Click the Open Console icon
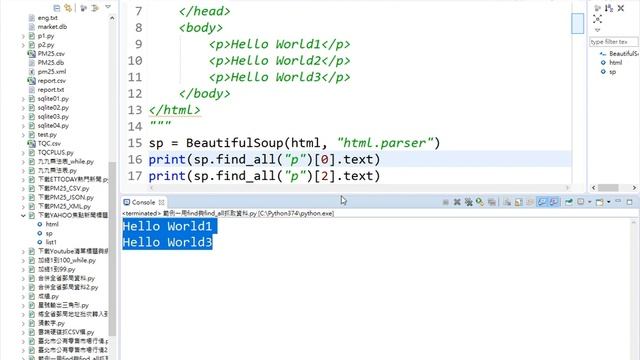 pos(600,202)
